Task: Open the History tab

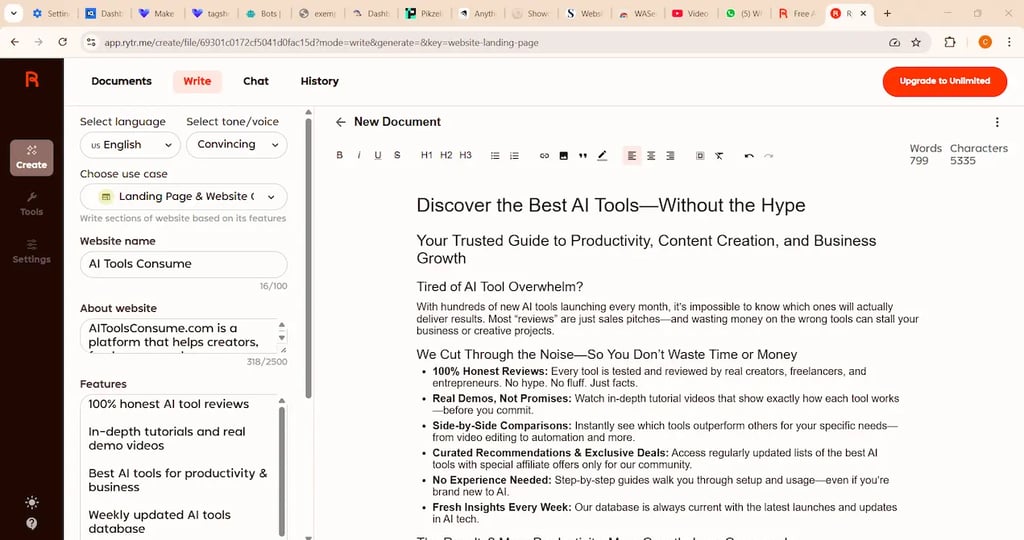Action: point(320,81)
